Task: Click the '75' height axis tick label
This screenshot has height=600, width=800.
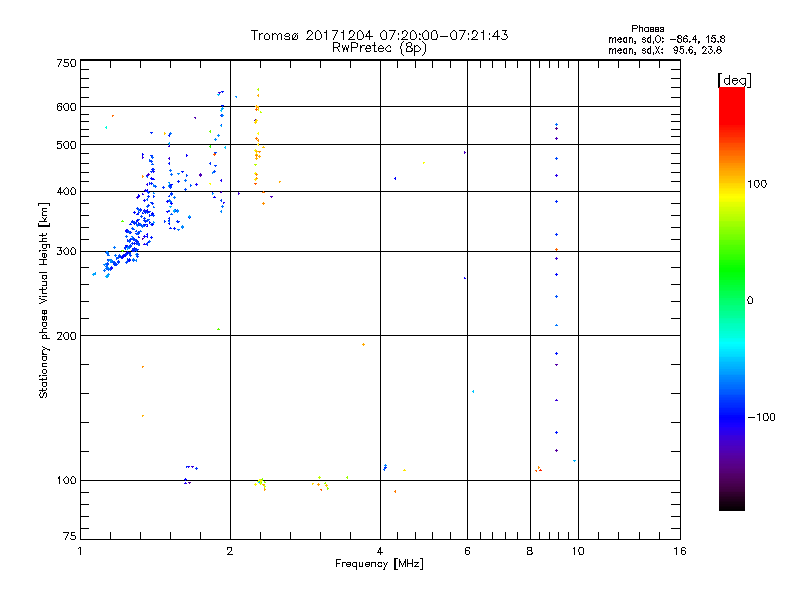Action: tap(70, 536)
